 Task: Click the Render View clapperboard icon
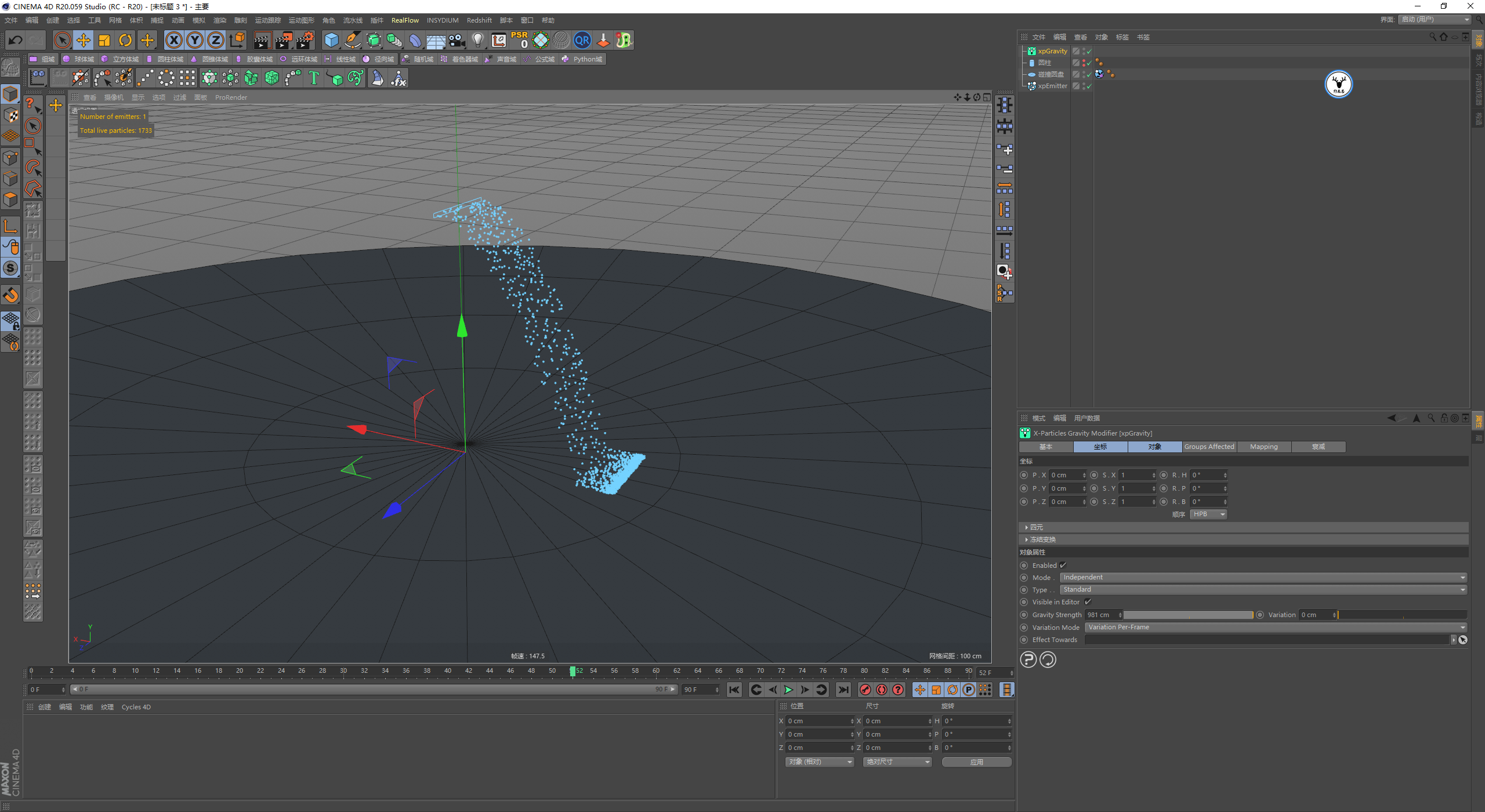tap(262, 40)
